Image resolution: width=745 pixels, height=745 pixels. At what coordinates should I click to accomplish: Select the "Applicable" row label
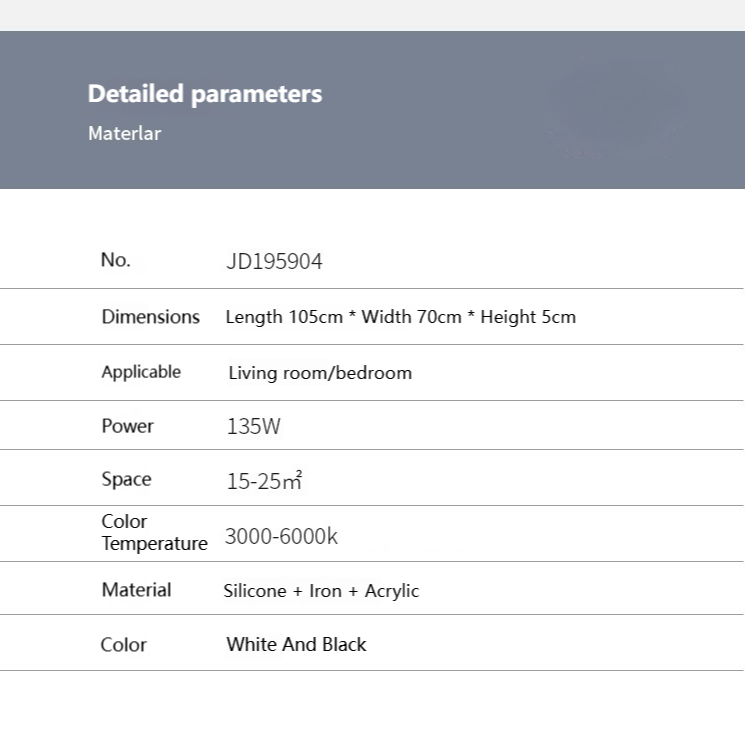click(141, 372)
